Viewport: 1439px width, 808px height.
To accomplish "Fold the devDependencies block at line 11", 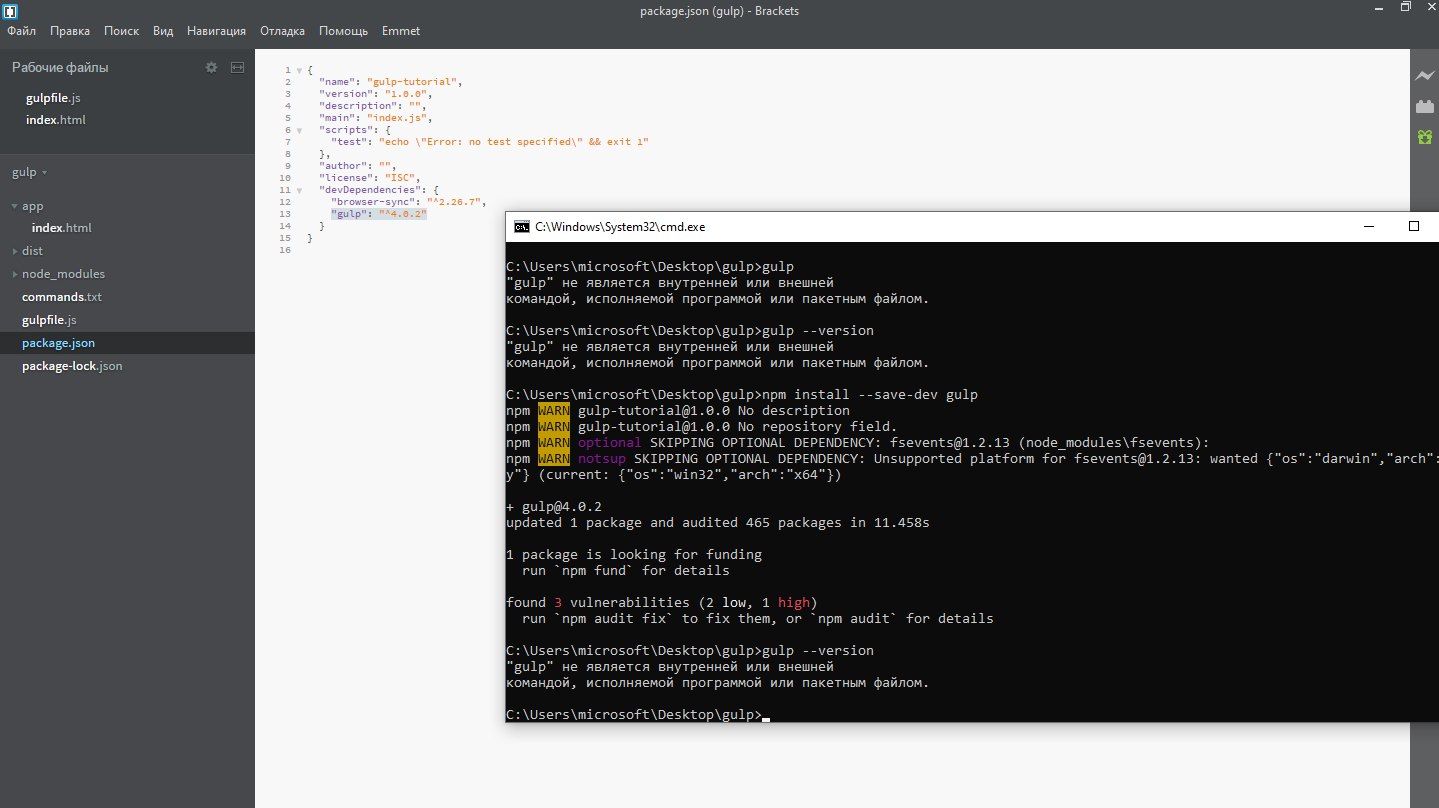I will click(x=299, y=190).
